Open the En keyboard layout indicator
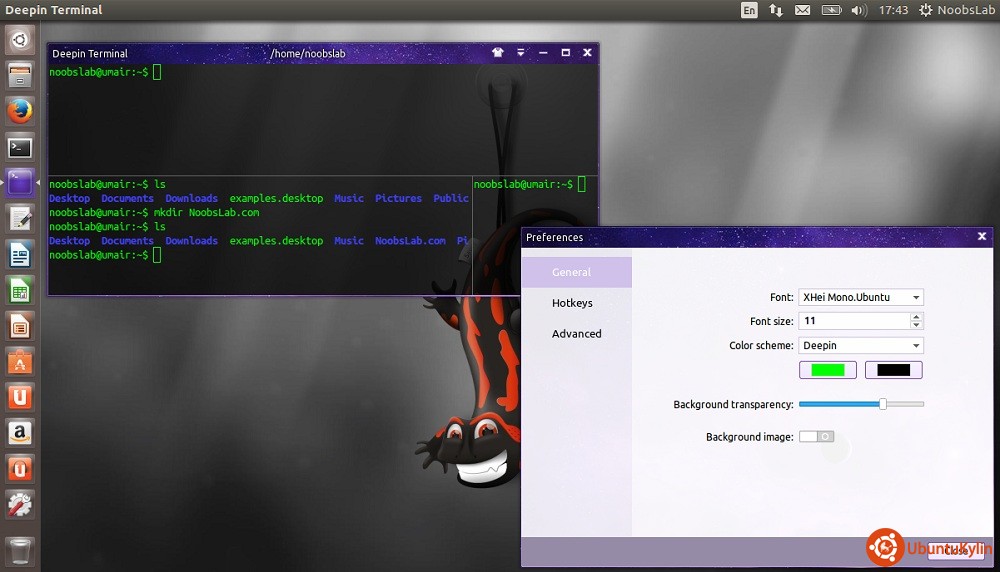1000x572 pixels. pyautogui.click(x=749, y=10)
